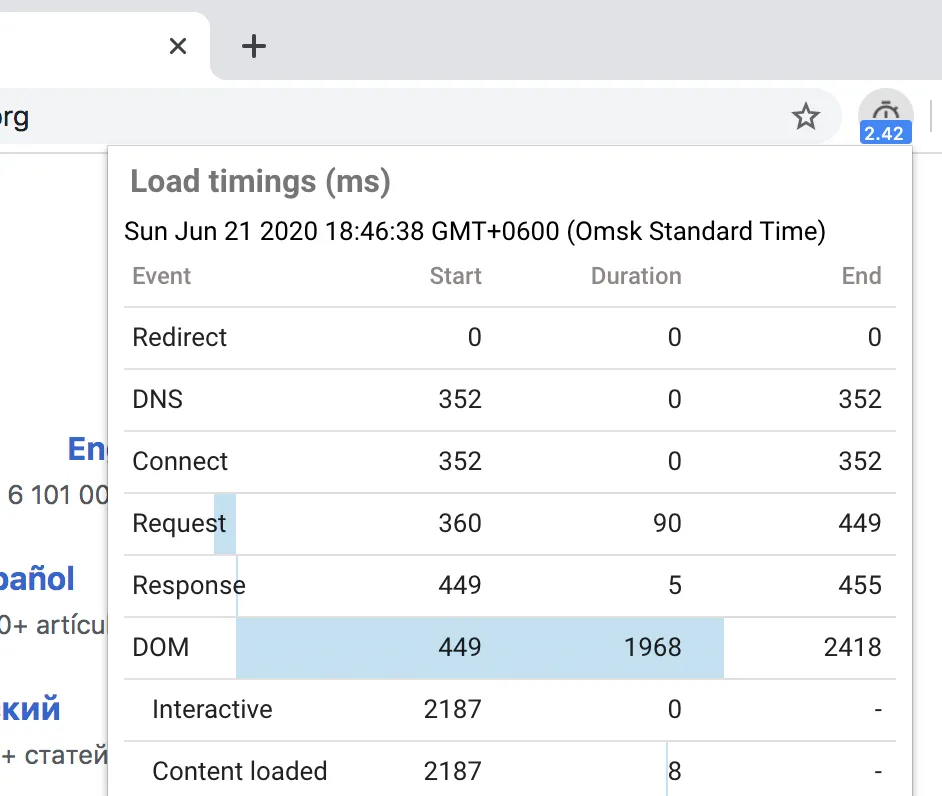Select the DOM row in timings table
The height and width of the screenshot is (796, 942).
(x=160, y=647)
